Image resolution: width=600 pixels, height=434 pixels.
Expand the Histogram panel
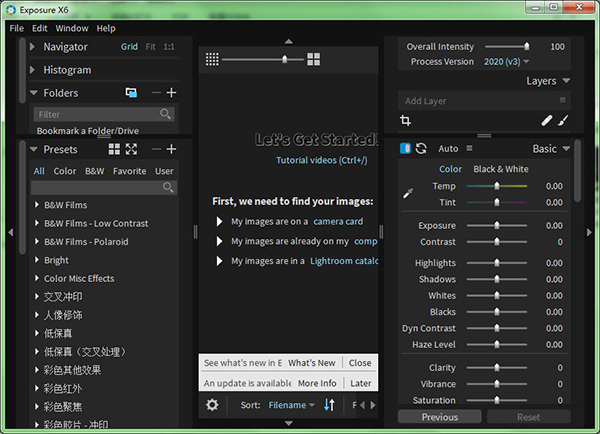[33, 70]
